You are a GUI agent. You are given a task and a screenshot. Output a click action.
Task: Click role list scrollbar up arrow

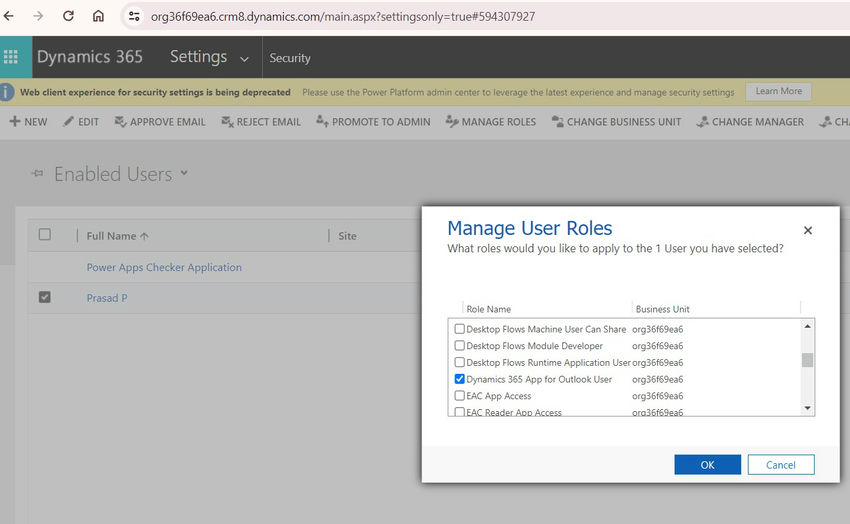808,326
